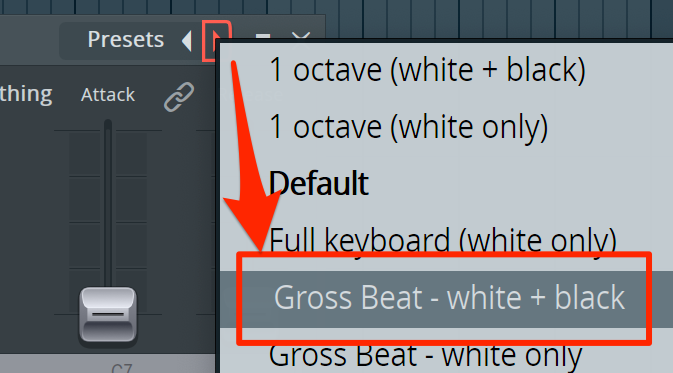The image size is (673, 373).
Task: Click the next preset right arrow
Action: tap(216, 41)
